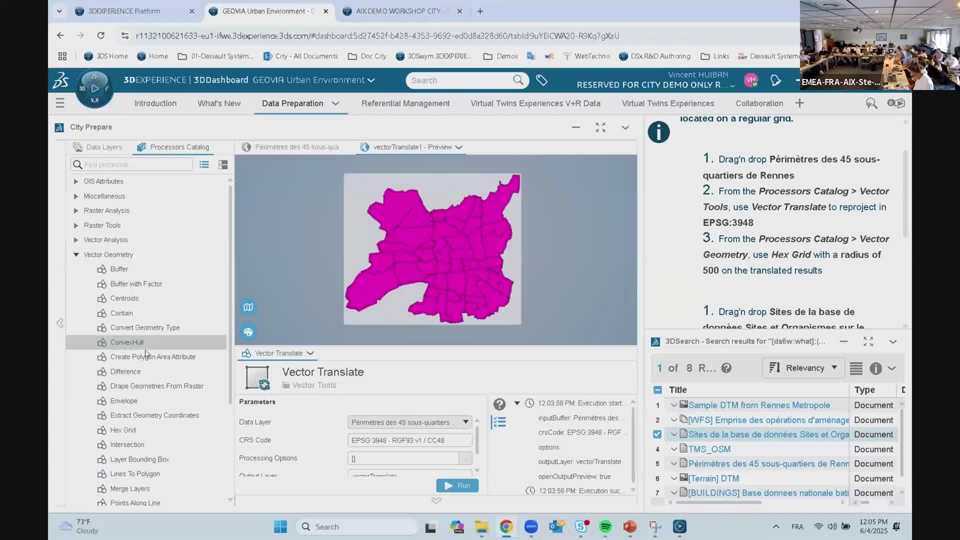Screen dimensions: 960x540
Task: Click the globe icon in preview
Action: [248, 332]
